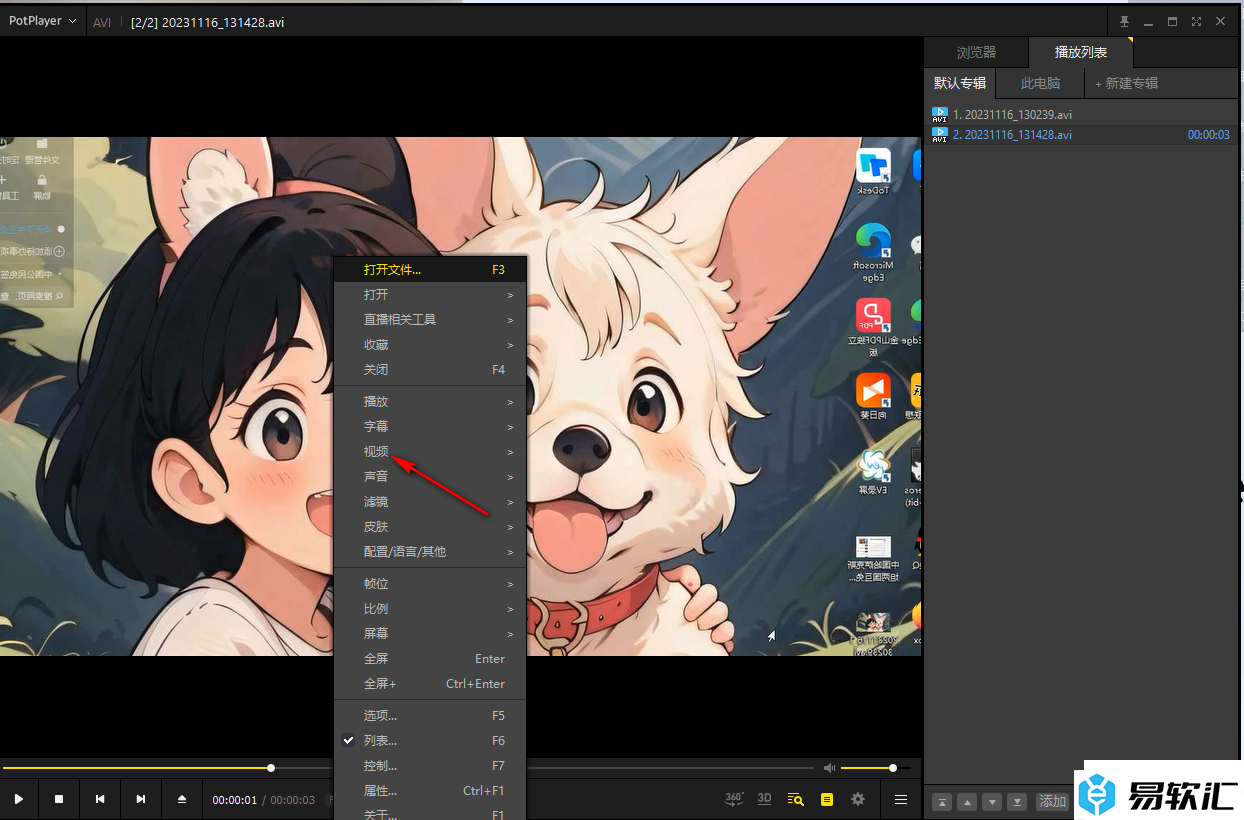This screenshot has height=820, width=1244.
Task: Switch to the 浏览器 tab
Action: click(976, 52)
